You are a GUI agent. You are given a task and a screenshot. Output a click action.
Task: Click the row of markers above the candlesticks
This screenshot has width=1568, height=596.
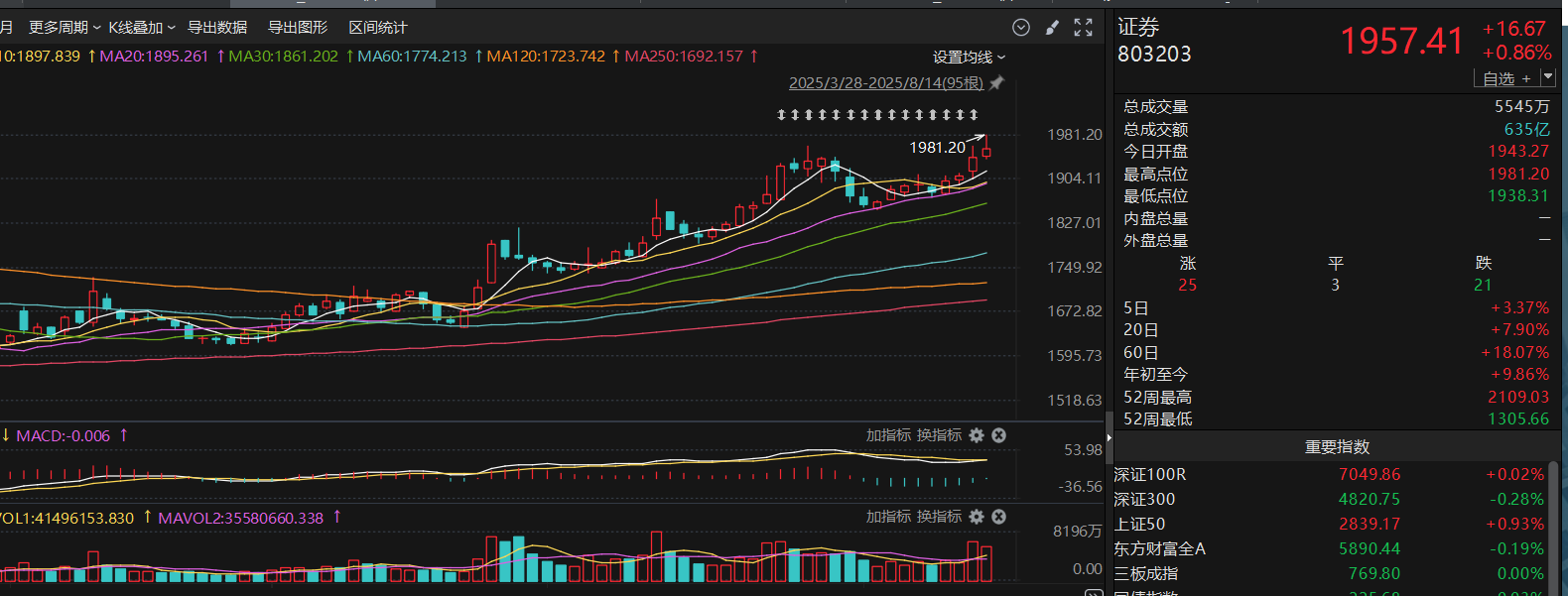click(877, 115)
